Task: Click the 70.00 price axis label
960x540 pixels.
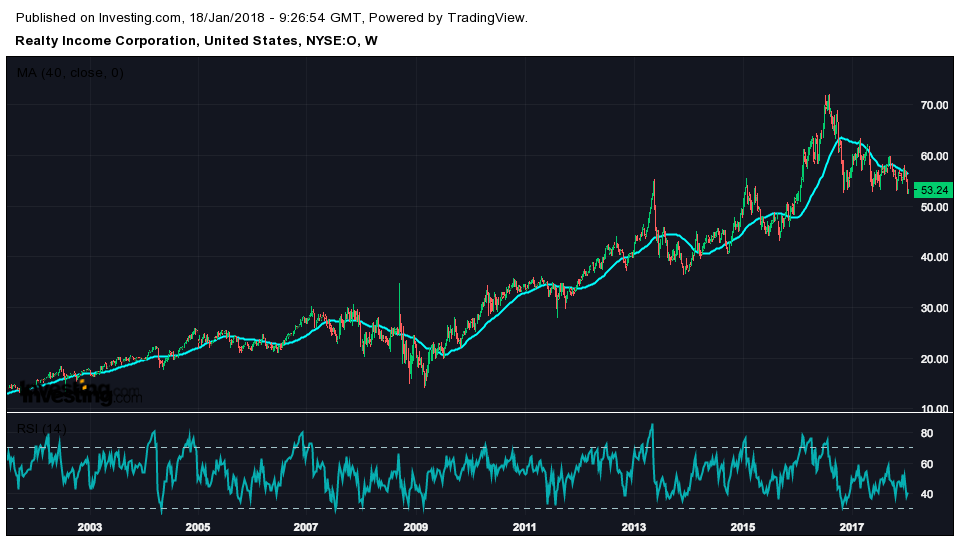Action: 934,105
